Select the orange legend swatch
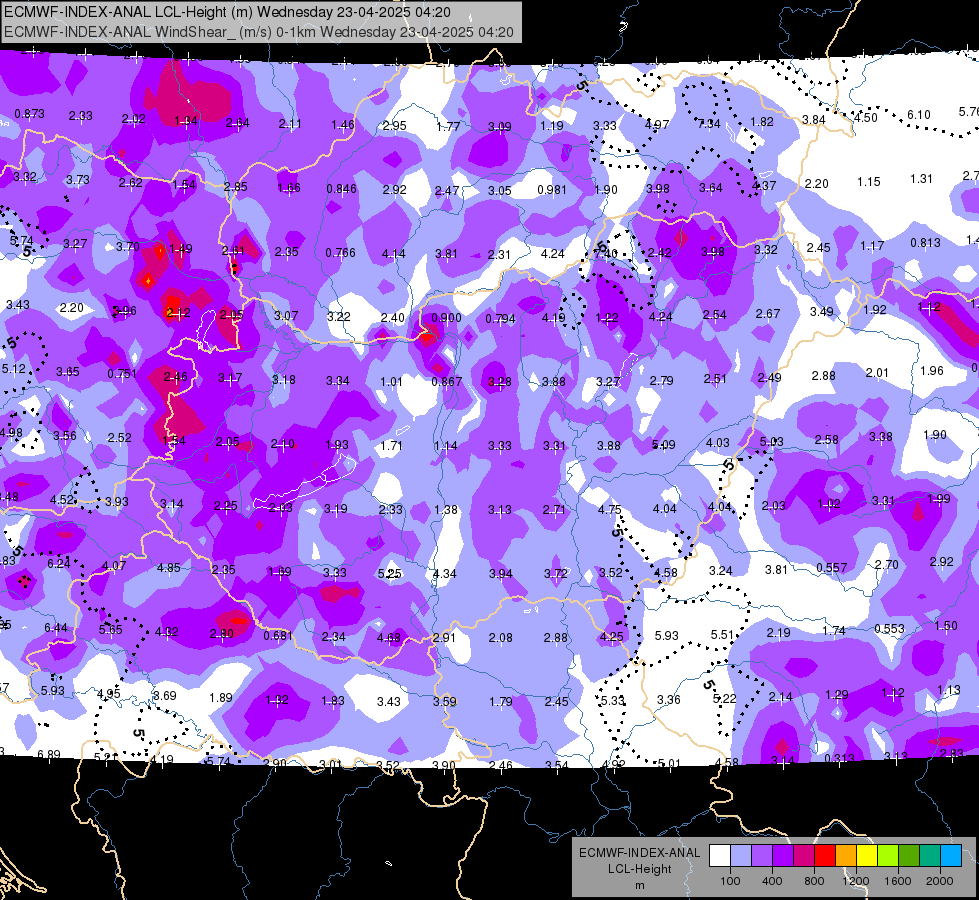The image size is (979, 900). click(x=847, y=856)
